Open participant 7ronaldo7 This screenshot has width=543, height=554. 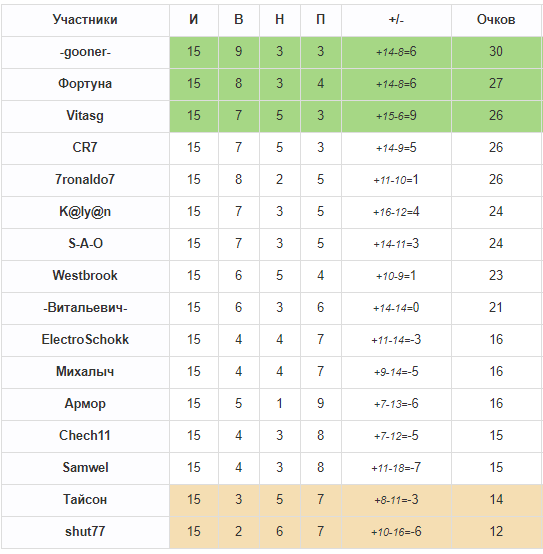(85, 179)
